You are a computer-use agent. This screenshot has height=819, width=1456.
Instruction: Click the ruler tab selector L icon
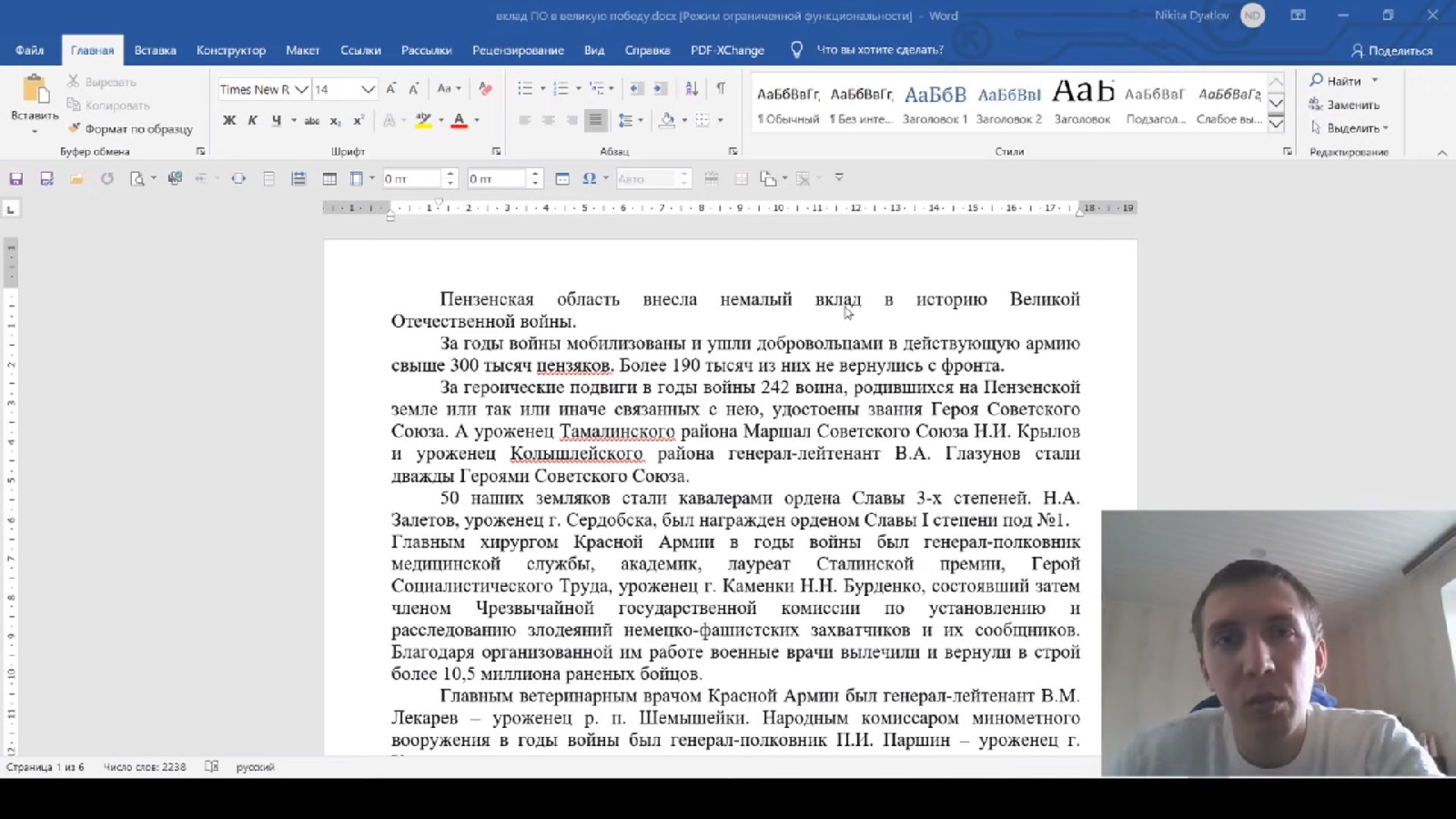[x=11, y=209]
